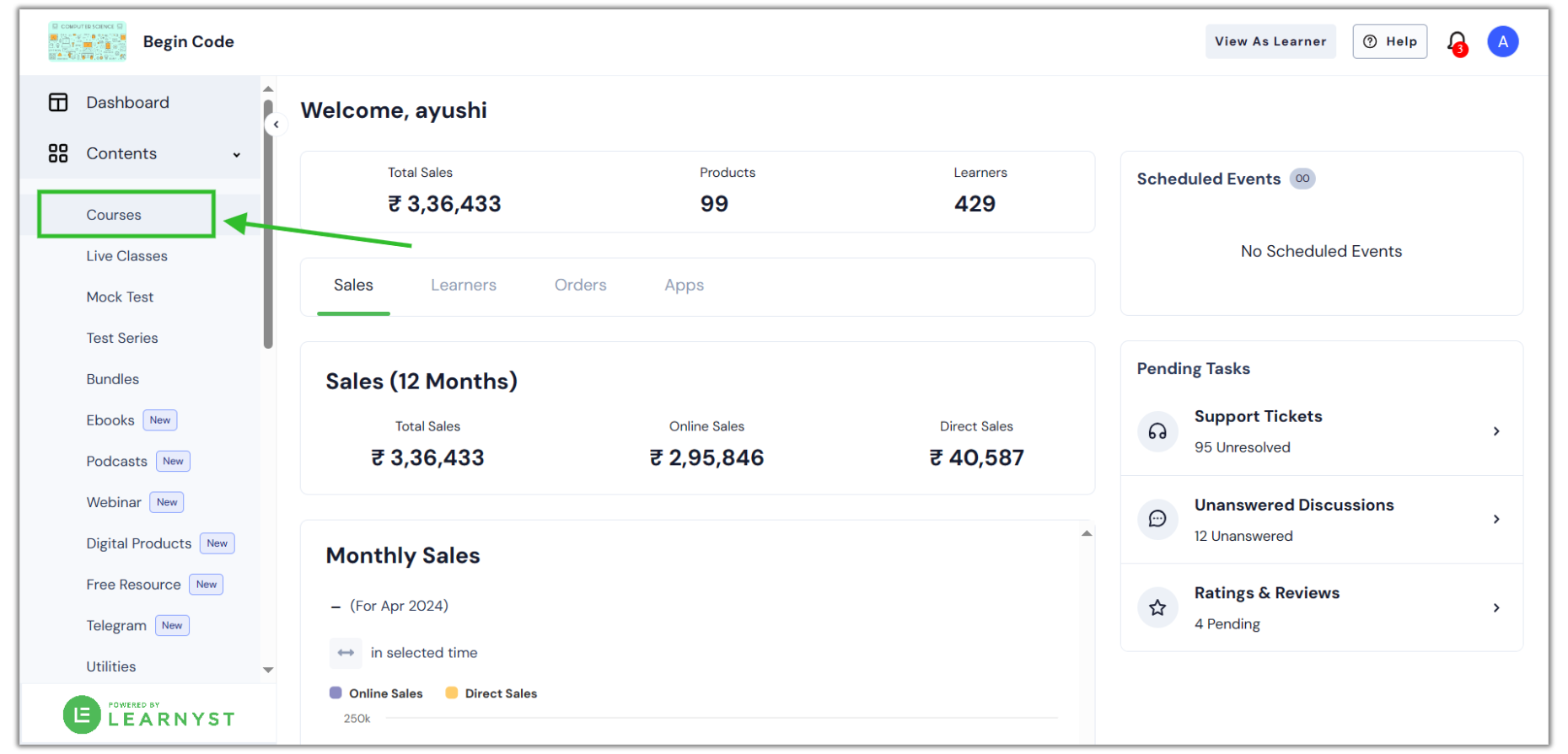Click the Ratings & Reviews star icon
The height and width of the screenshot is (754, 1568).
(1157, 607)
